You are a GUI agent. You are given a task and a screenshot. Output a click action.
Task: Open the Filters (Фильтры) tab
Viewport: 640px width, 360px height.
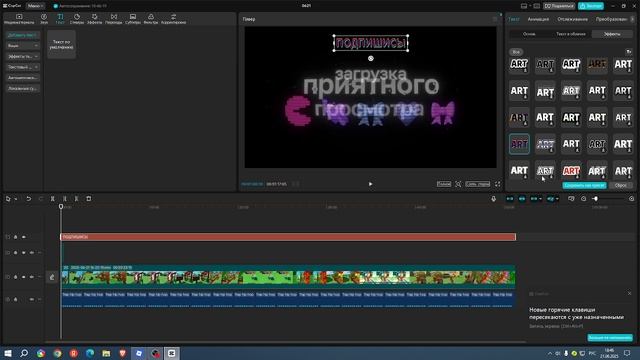(151, 18)
